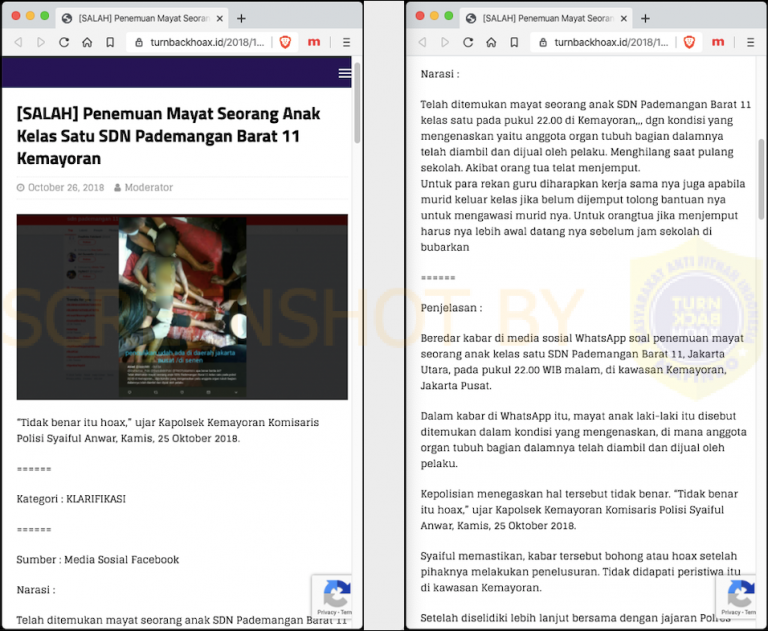This screenshot has width=768, height=631.
Task: Click 'Kepolisian menegaskan' paragraph
Action: click(579, 510)
